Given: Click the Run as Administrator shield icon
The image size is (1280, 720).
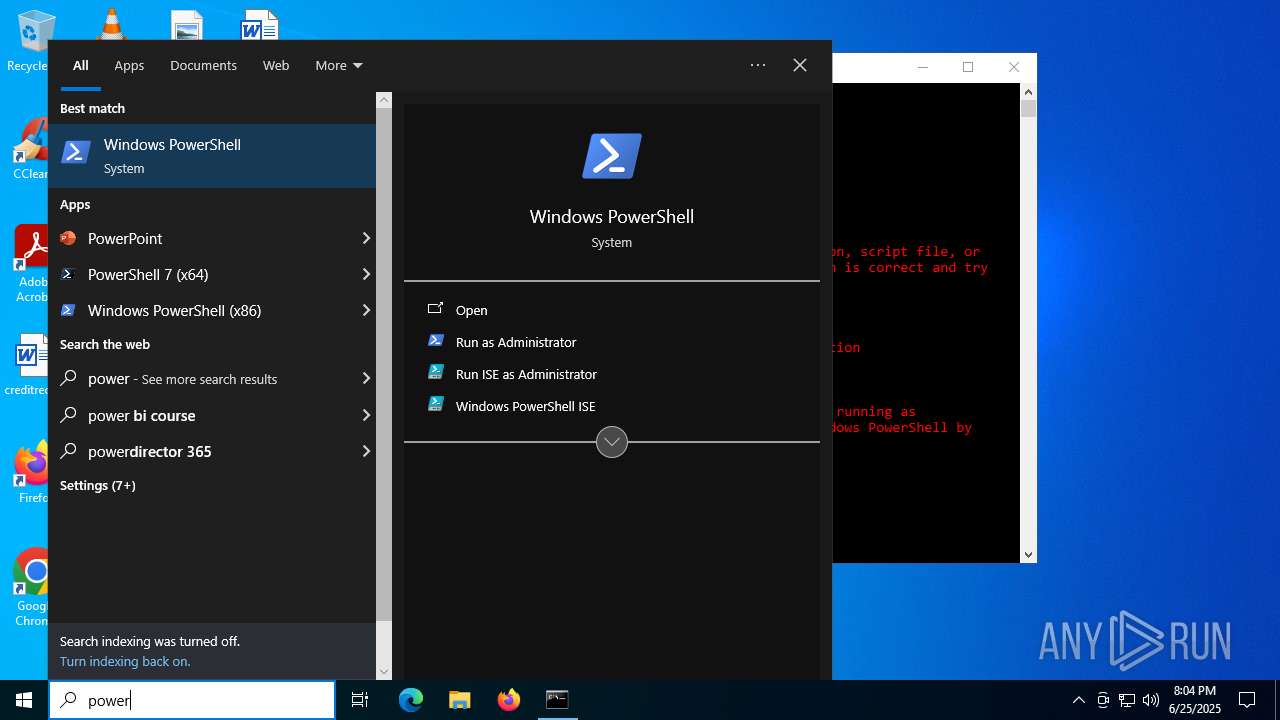Looking at the screenshot, I should tap(436, 341).
